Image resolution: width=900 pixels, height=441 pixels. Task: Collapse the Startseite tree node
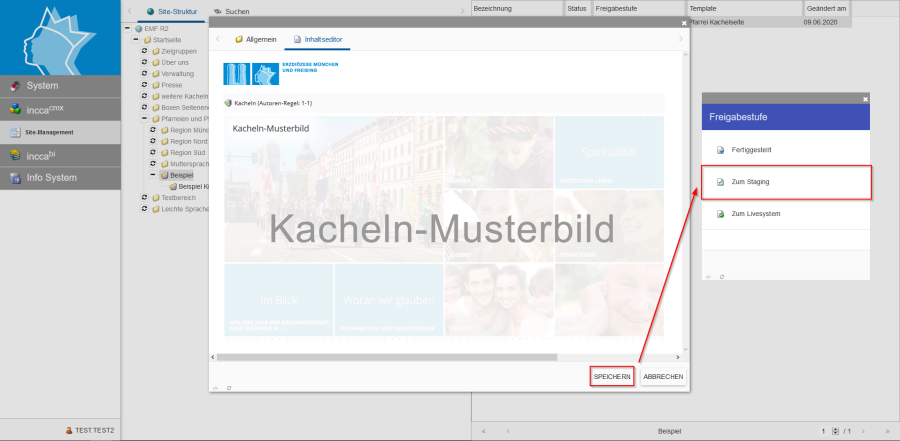[135, 39]
